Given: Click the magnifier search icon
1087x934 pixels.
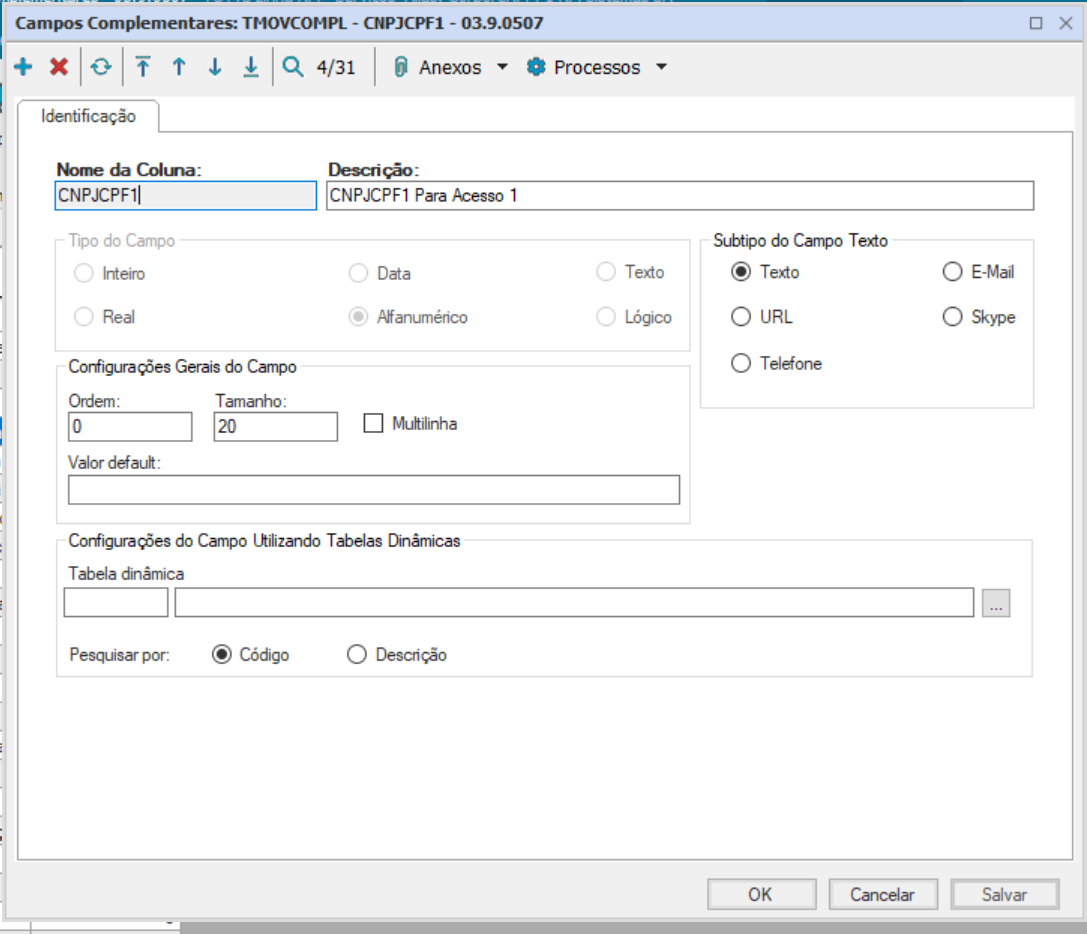Looking at the screenshot, I should [292, 68].
